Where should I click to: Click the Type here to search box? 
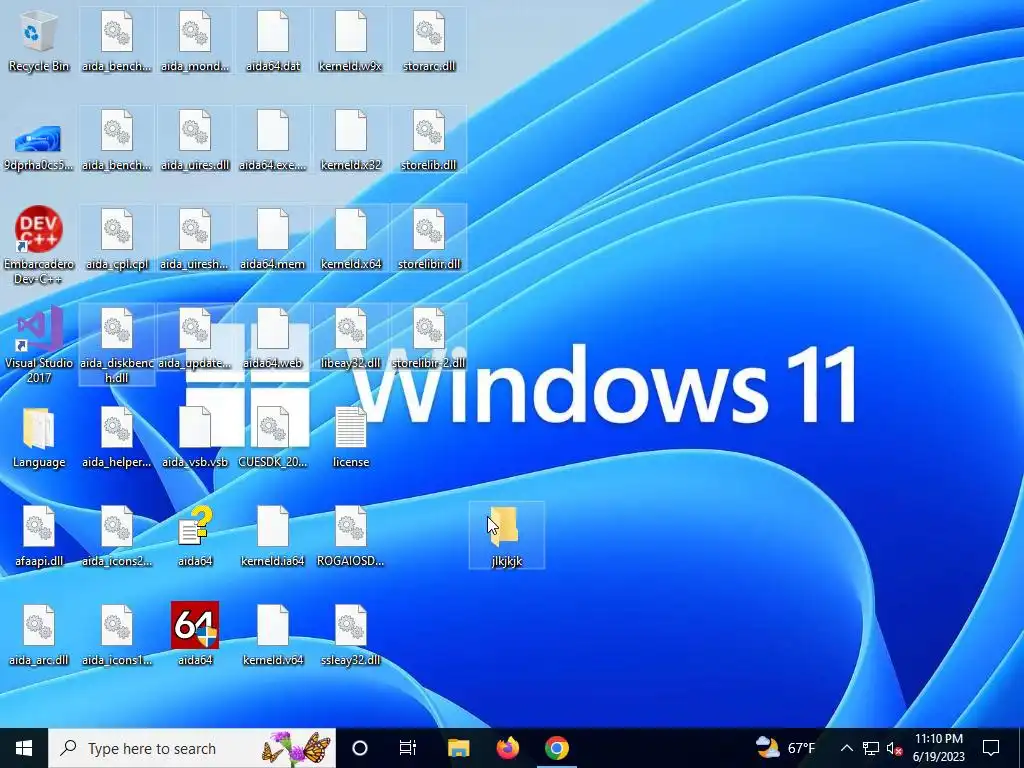point(192,748)
